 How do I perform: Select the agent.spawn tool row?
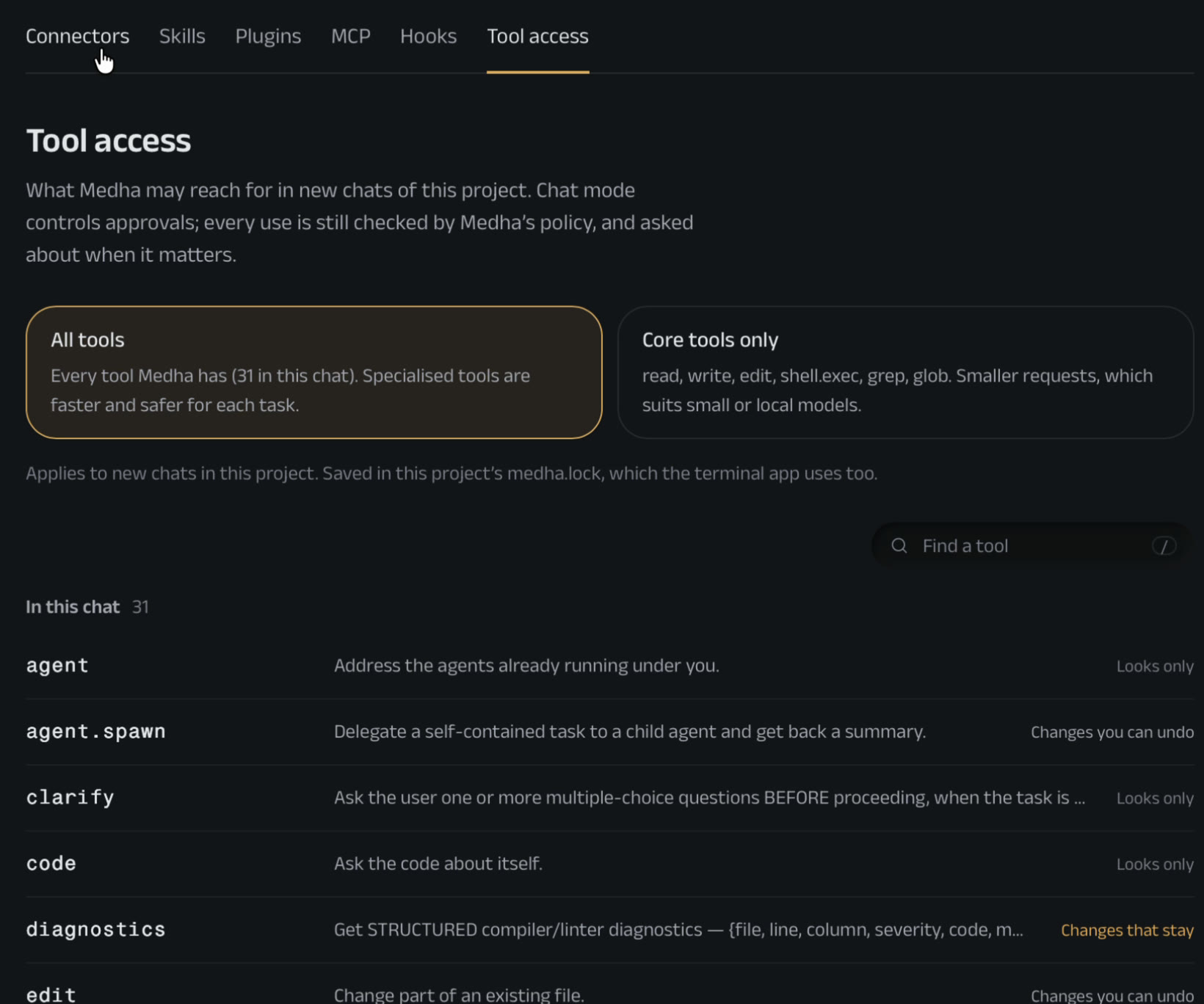610,732
